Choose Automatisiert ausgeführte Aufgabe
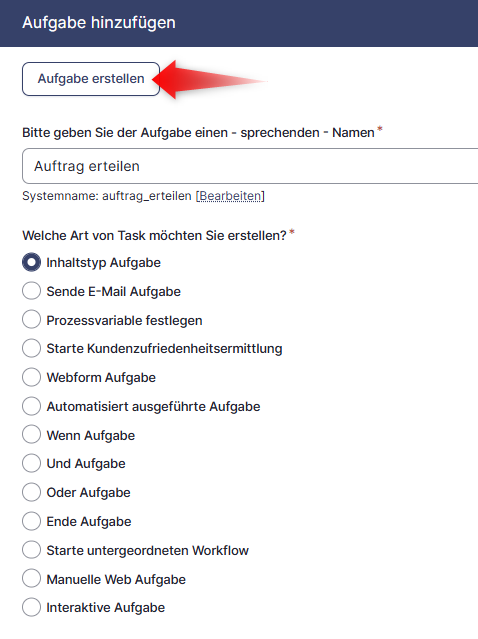This screenshot has height=639, width=478. pos(31,406)
